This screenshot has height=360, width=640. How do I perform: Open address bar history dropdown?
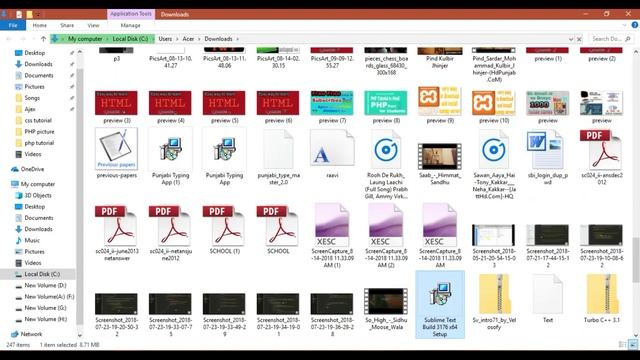click(571, 39)
